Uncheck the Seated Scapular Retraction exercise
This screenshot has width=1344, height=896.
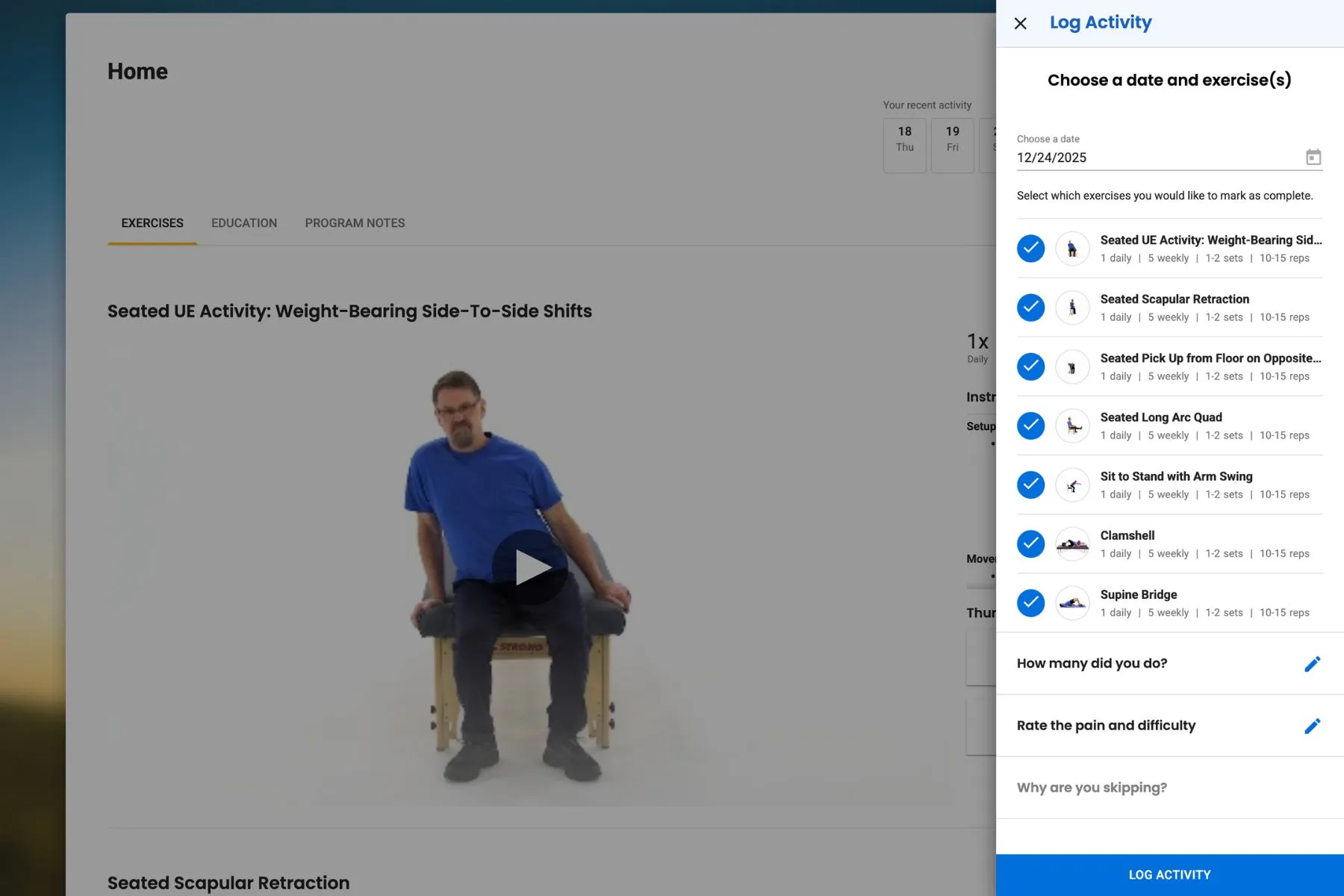point(1030,307)
